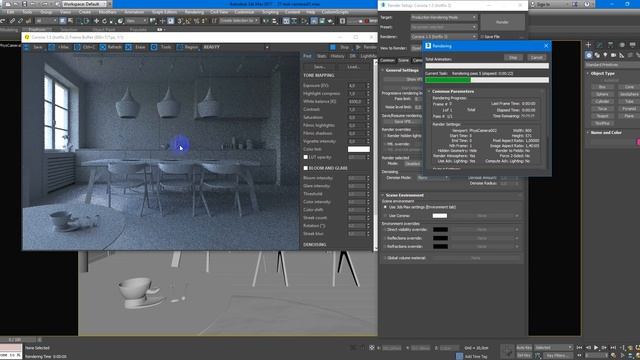This screenshot has height=360, width=640.
Task: Click Rendering dialog blue app icon
Action: [428, 46]
